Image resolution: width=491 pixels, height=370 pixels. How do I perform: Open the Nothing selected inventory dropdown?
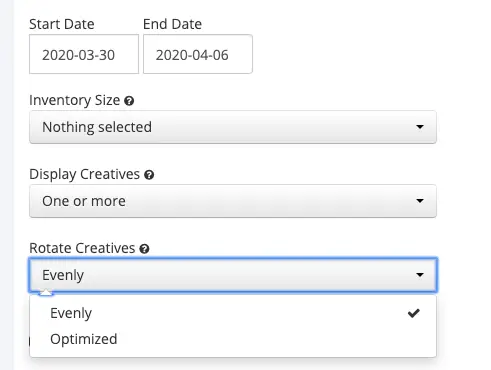(x=233, y=127)
